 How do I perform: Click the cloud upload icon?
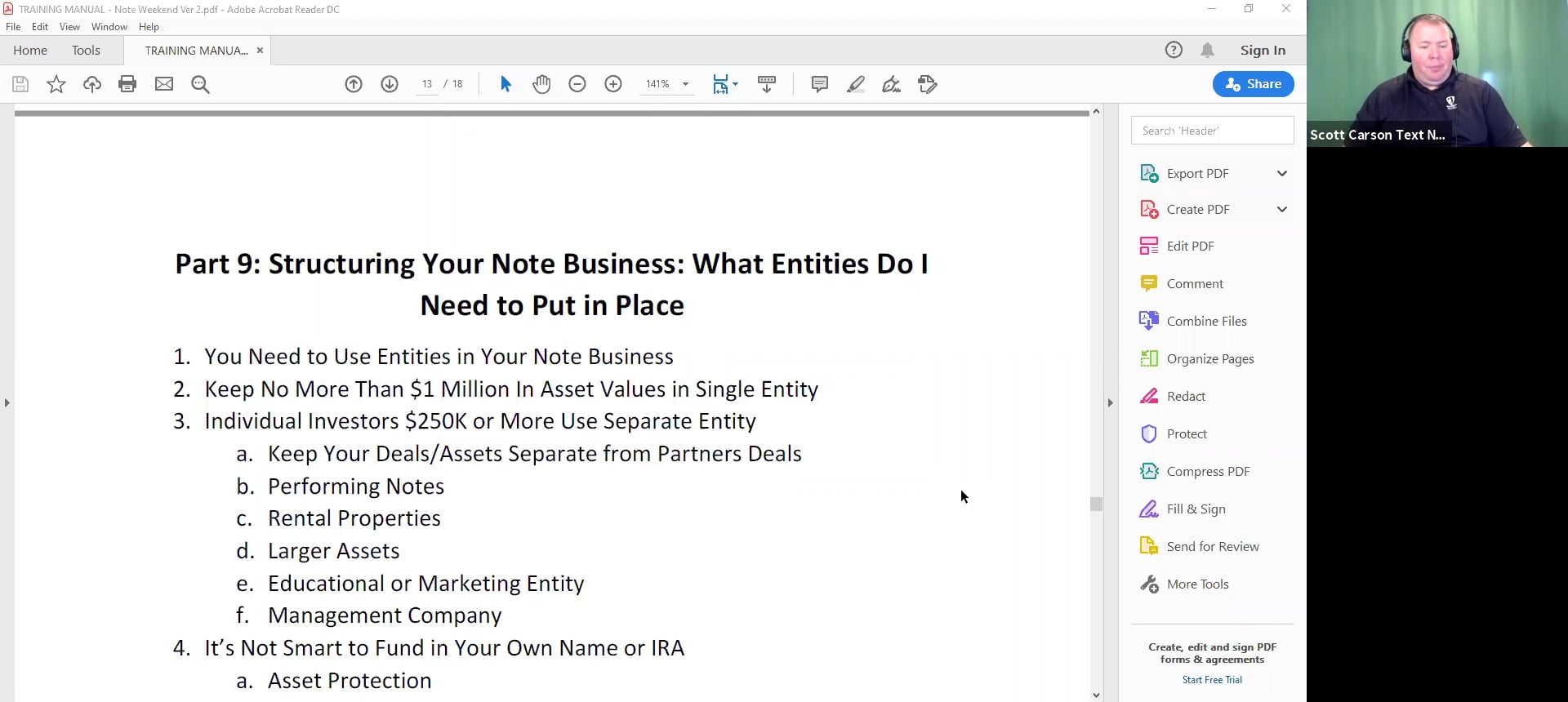[92, 84]
